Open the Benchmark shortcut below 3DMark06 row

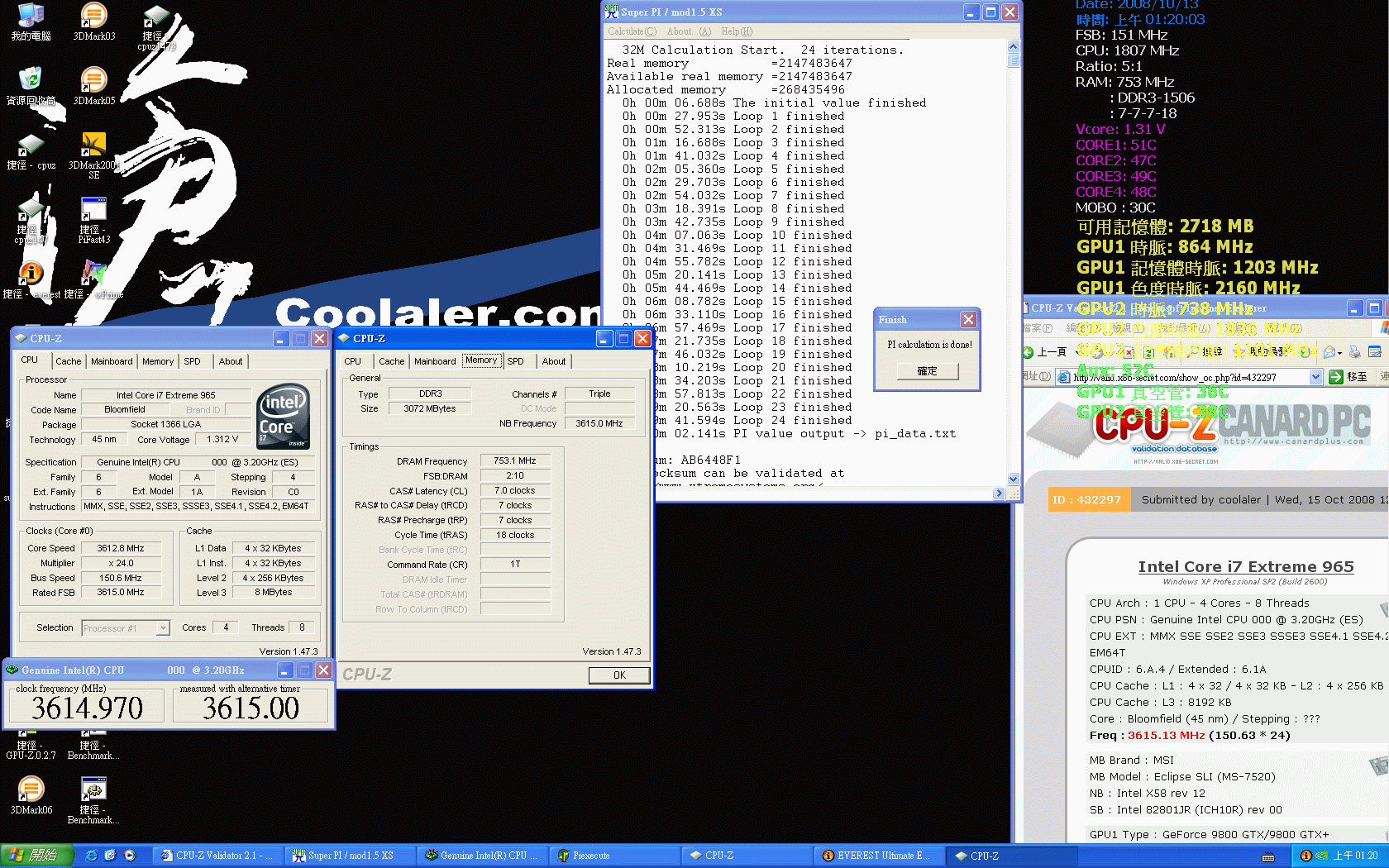coord(93,800)
